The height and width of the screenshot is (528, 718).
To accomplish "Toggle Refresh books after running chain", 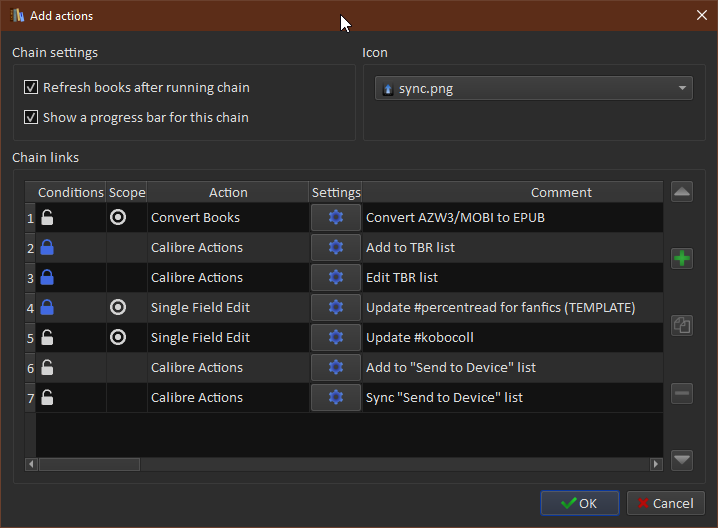I will [x=31, y=88].
